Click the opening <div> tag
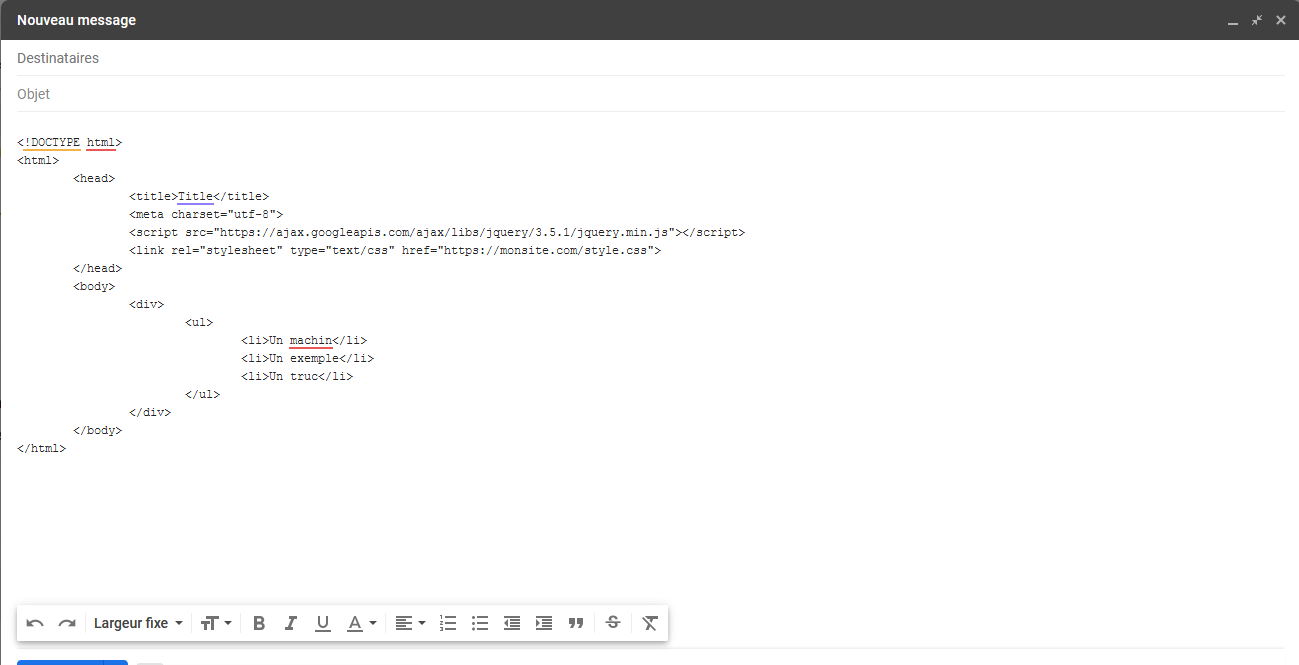The height and width of the screenshot is (665, 1299). 146,304
